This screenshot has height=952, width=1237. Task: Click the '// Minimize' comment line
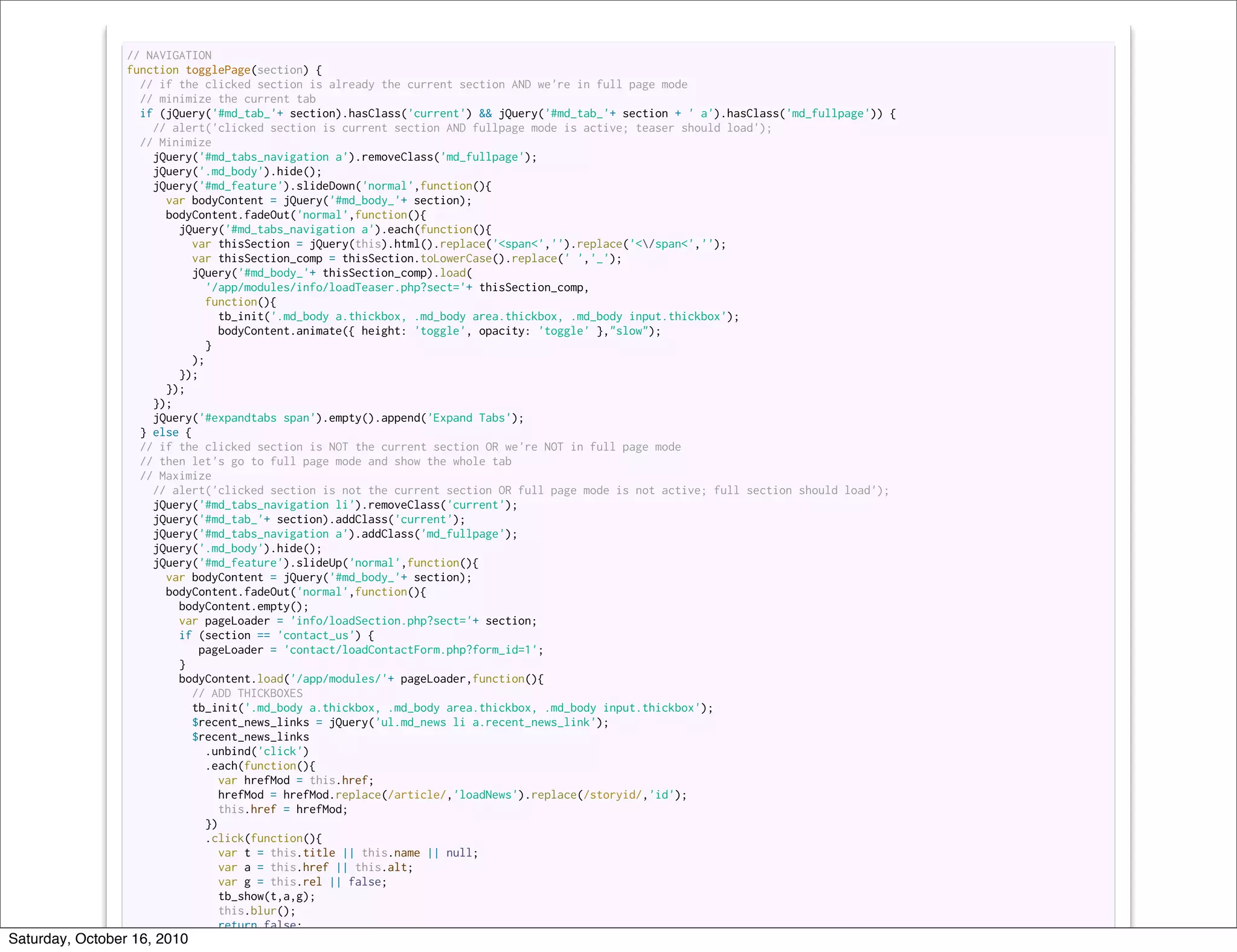[x=175, y=143]
